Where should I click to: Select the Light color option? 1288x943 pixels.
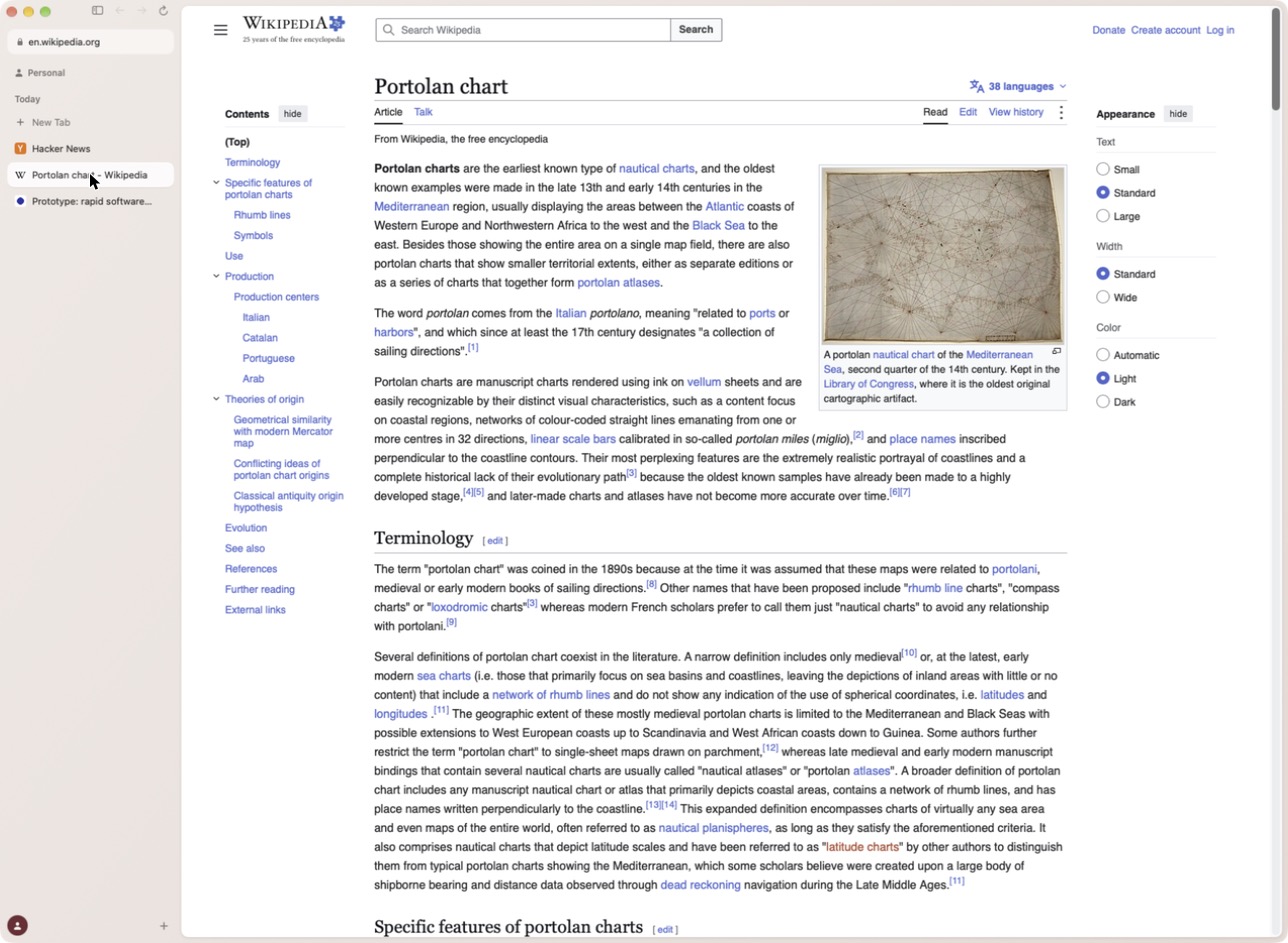click(x=1103, y=378)
